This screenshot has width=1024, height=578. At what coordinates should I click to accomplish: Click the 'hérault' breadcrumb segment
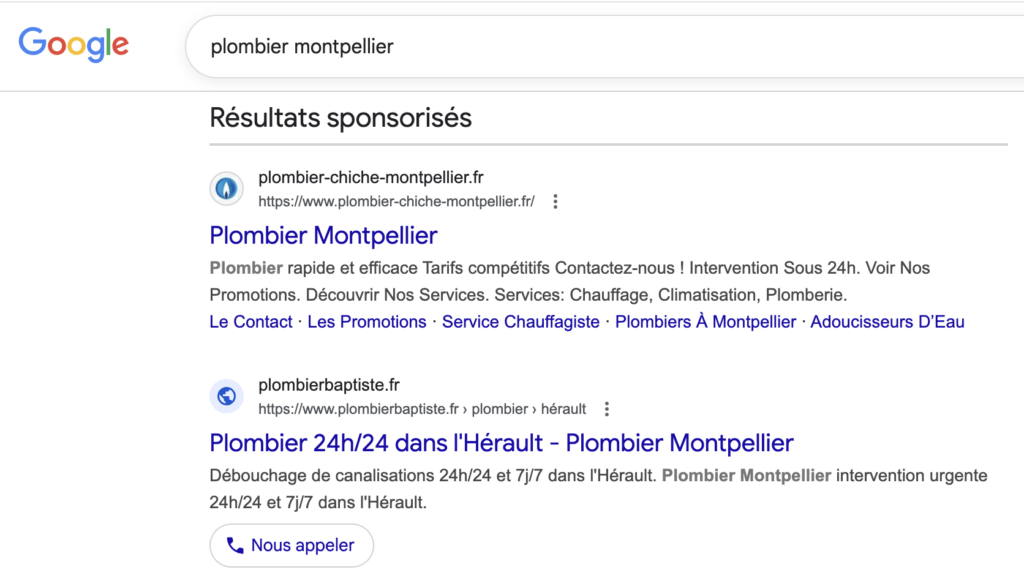pos(563,408)
